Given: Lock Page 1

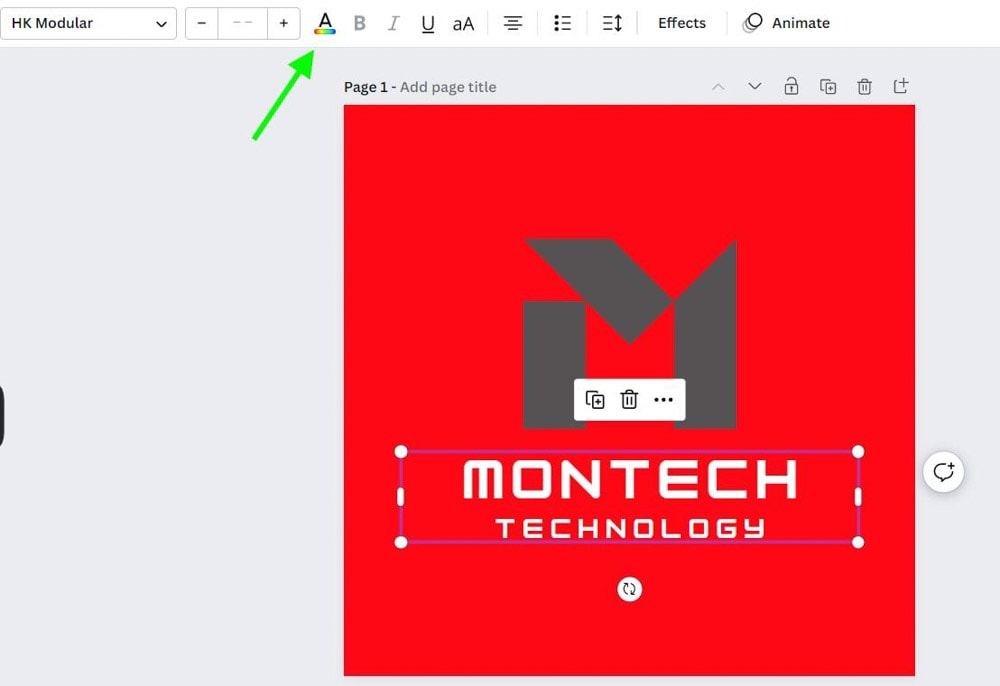Looking at the screenshot, I should point(791,86).
